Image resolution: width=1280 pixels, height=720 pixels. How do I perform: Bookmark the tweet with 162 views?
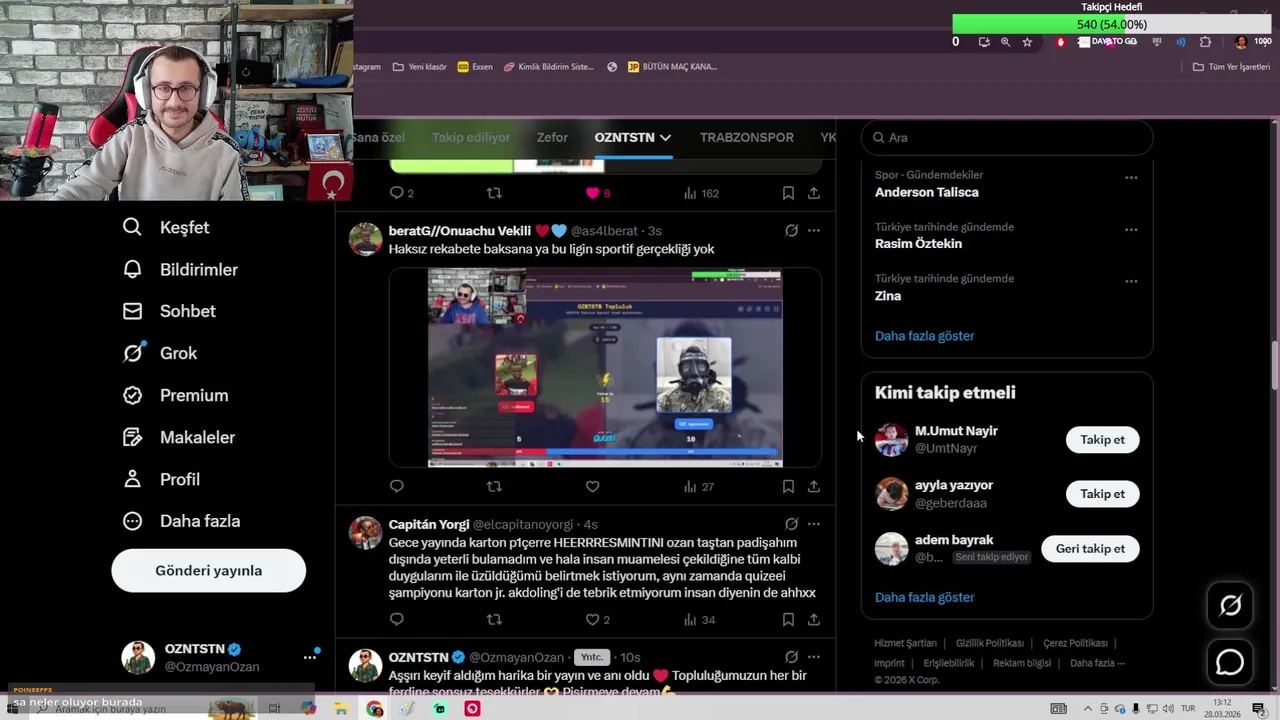[x=788, y=193]
